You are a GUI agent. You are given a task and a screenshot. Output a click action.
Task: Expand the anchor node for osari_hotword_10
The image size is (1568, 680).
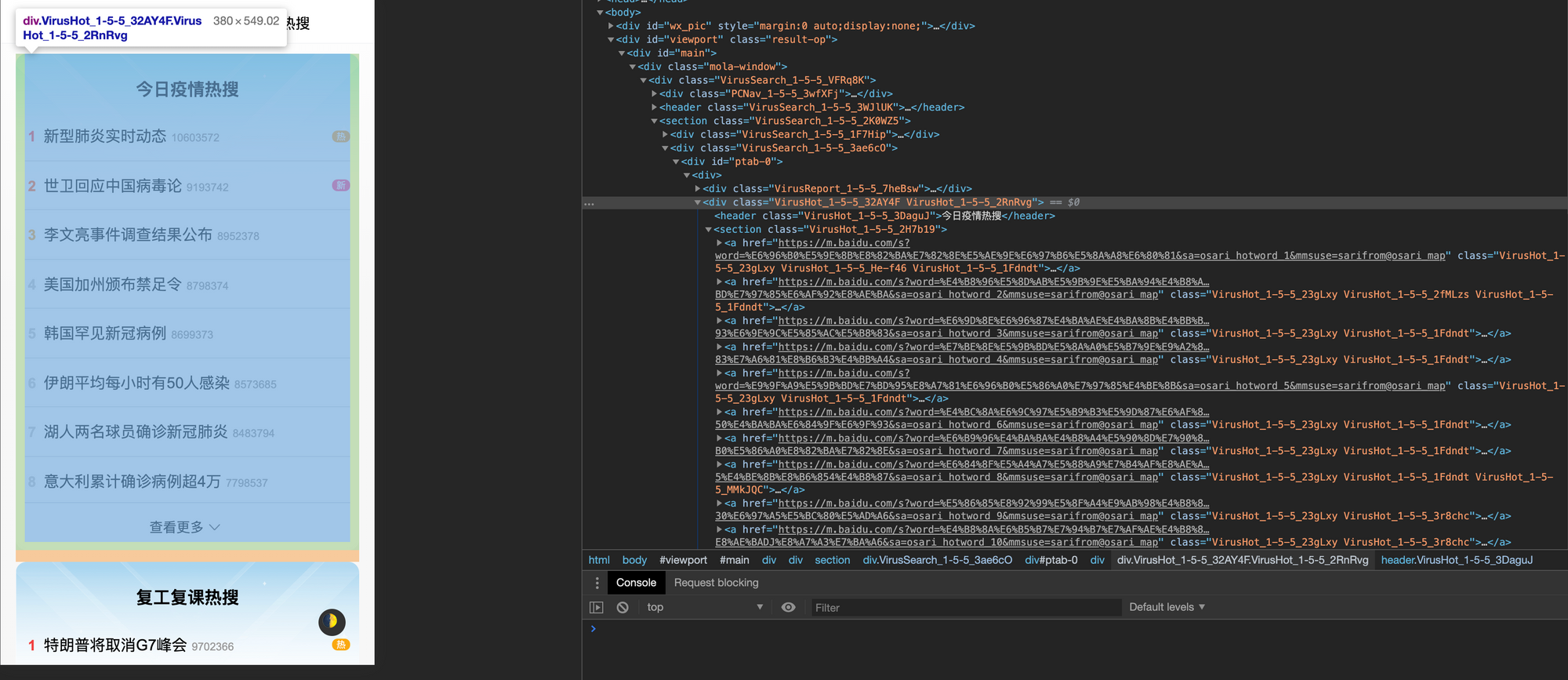click(719, 529)
